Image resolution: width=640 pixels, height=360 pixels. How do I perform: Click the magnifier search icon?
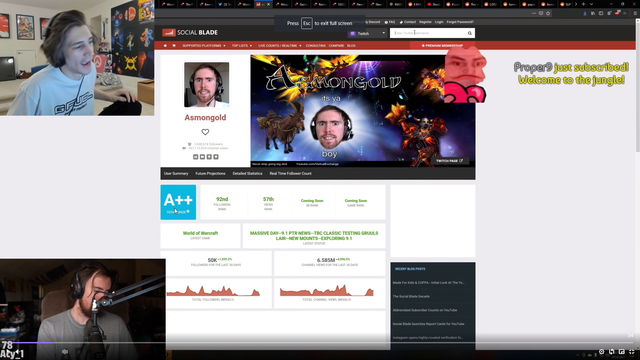click(x=470, y=33)
